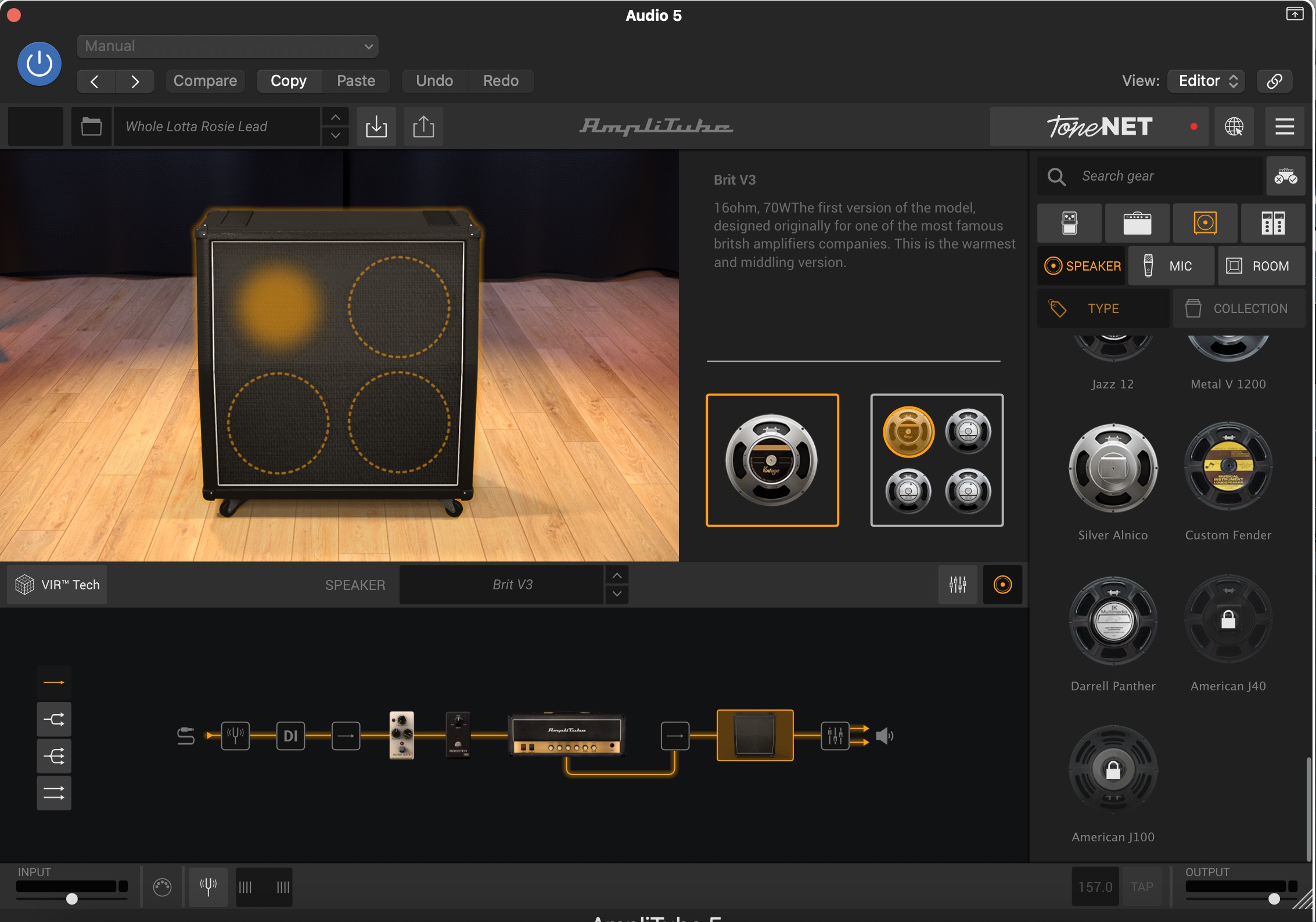Switch to the ROOM tab
Screen dimensions: 1316x922
click(1261, 266)
